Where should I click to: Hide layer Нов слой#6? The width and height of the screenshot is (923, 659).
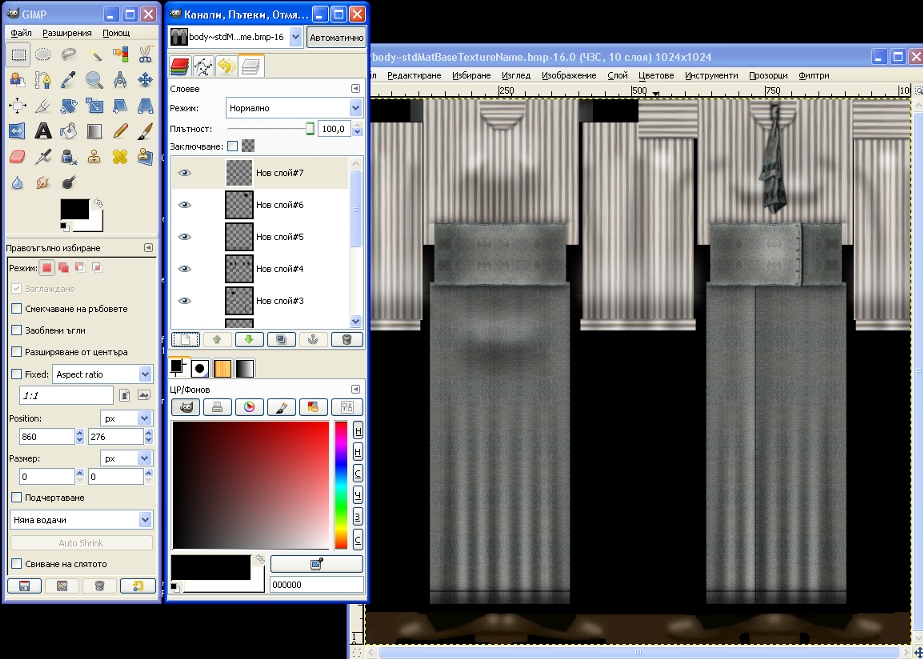coord(185,205)
